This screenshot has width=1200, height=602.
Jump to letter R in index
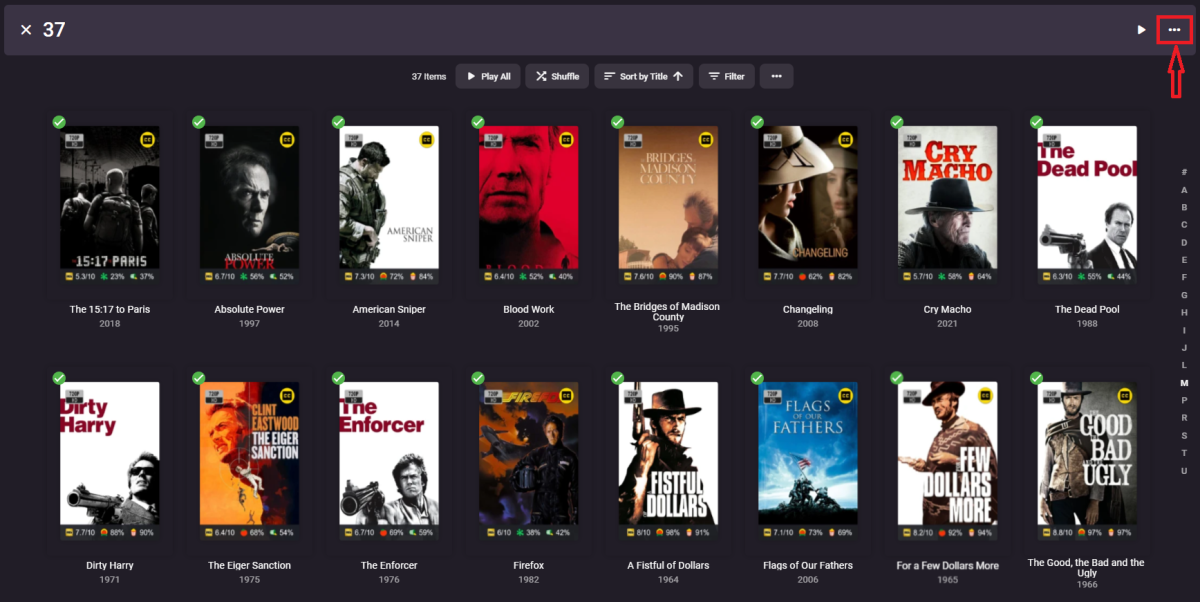pyautogui.click(x=1184, y=417)
